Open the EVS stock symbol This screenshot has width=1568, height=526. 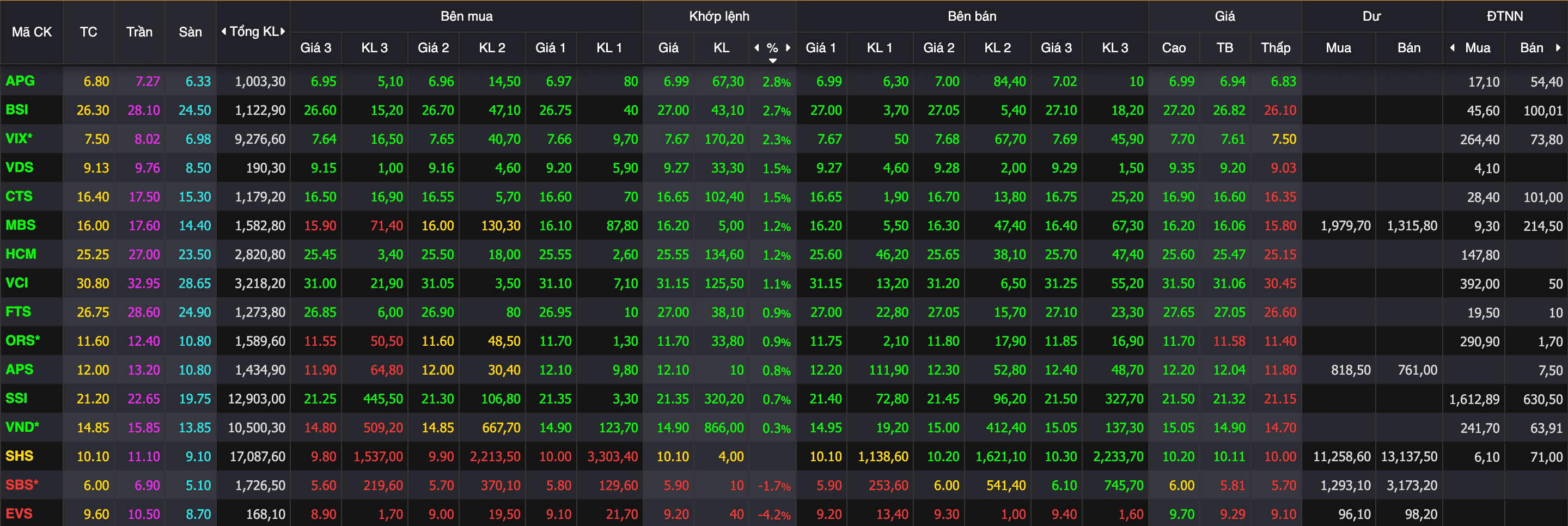tap(19, 513)
